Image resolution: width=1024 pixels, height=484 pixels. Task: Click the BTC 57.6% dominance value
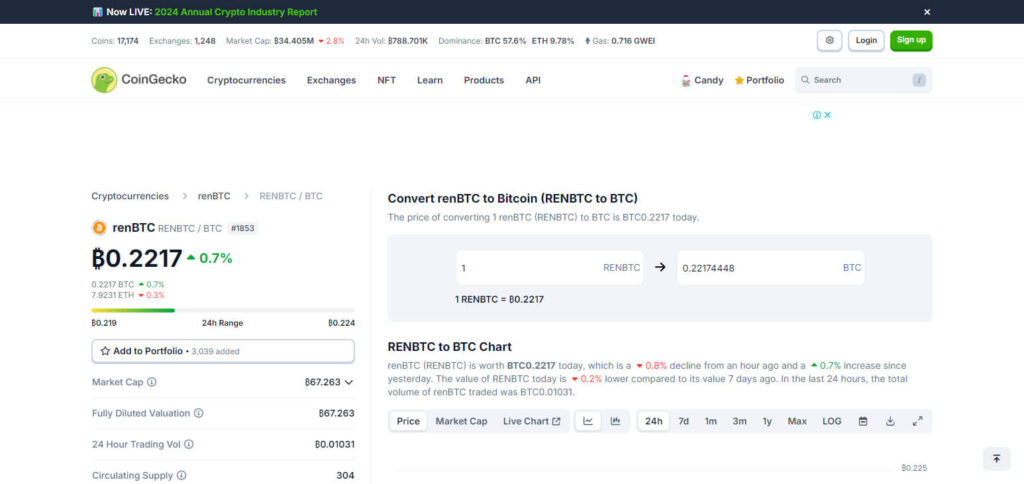(505, 40)
